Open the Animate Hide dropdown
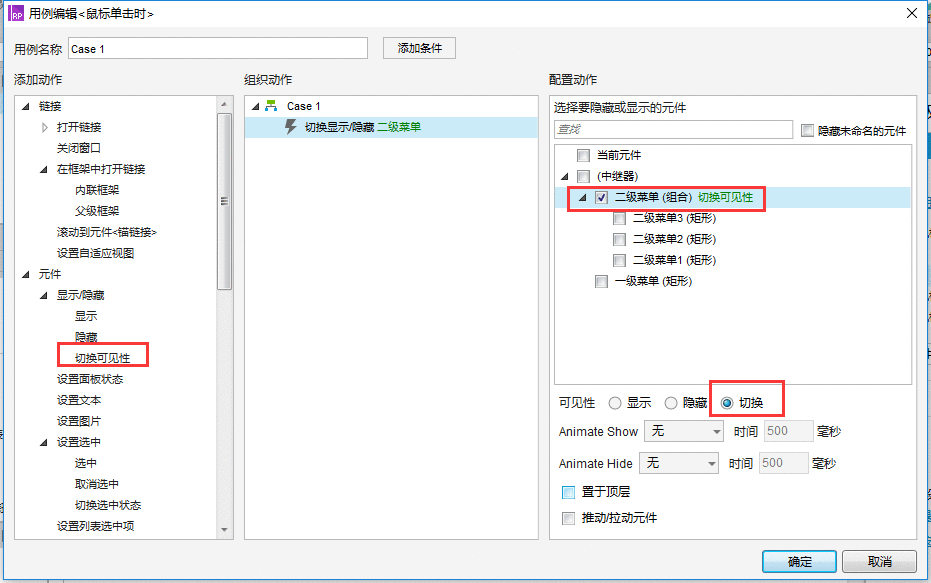 679,463
